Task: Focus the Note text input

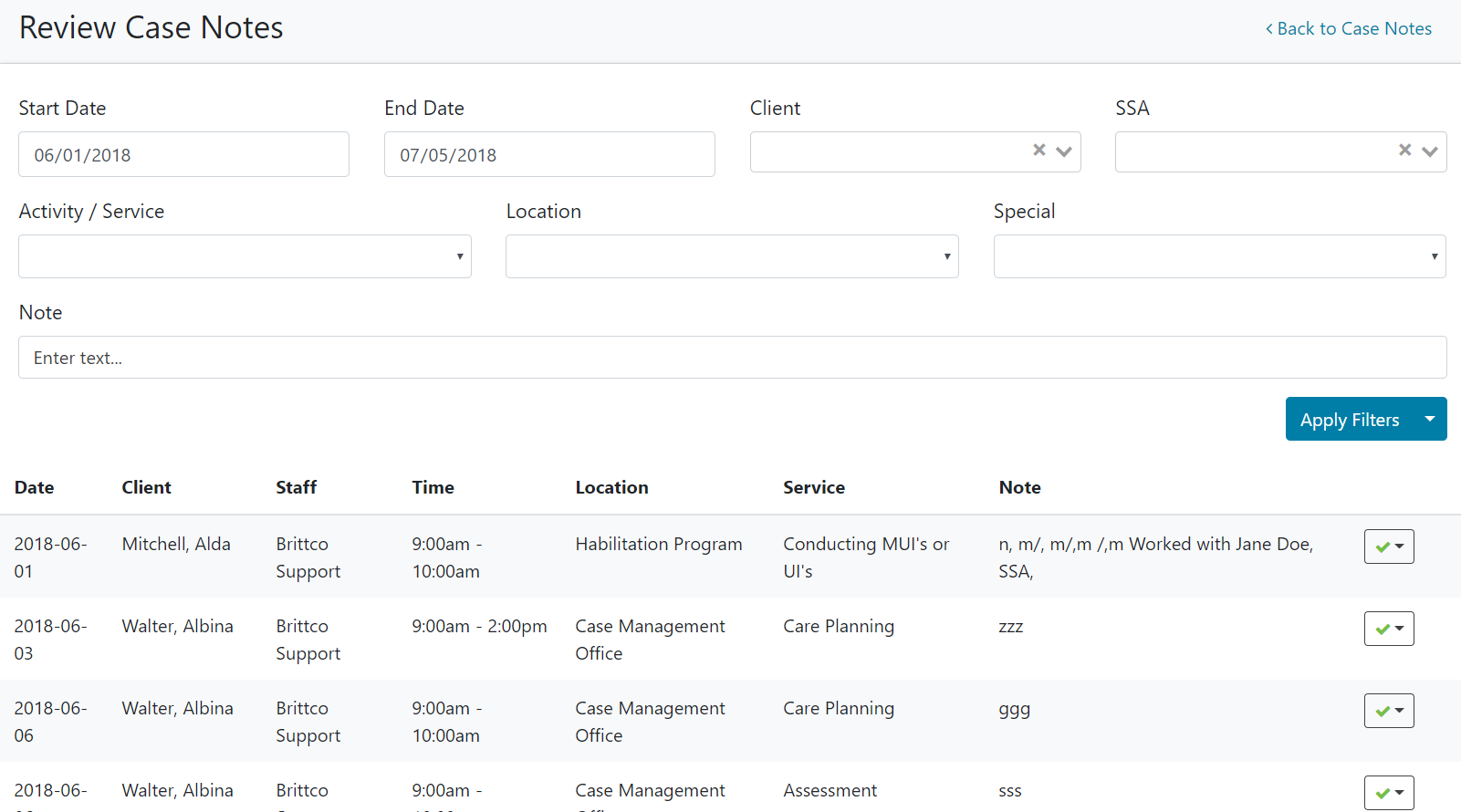Action: (732, 358)
